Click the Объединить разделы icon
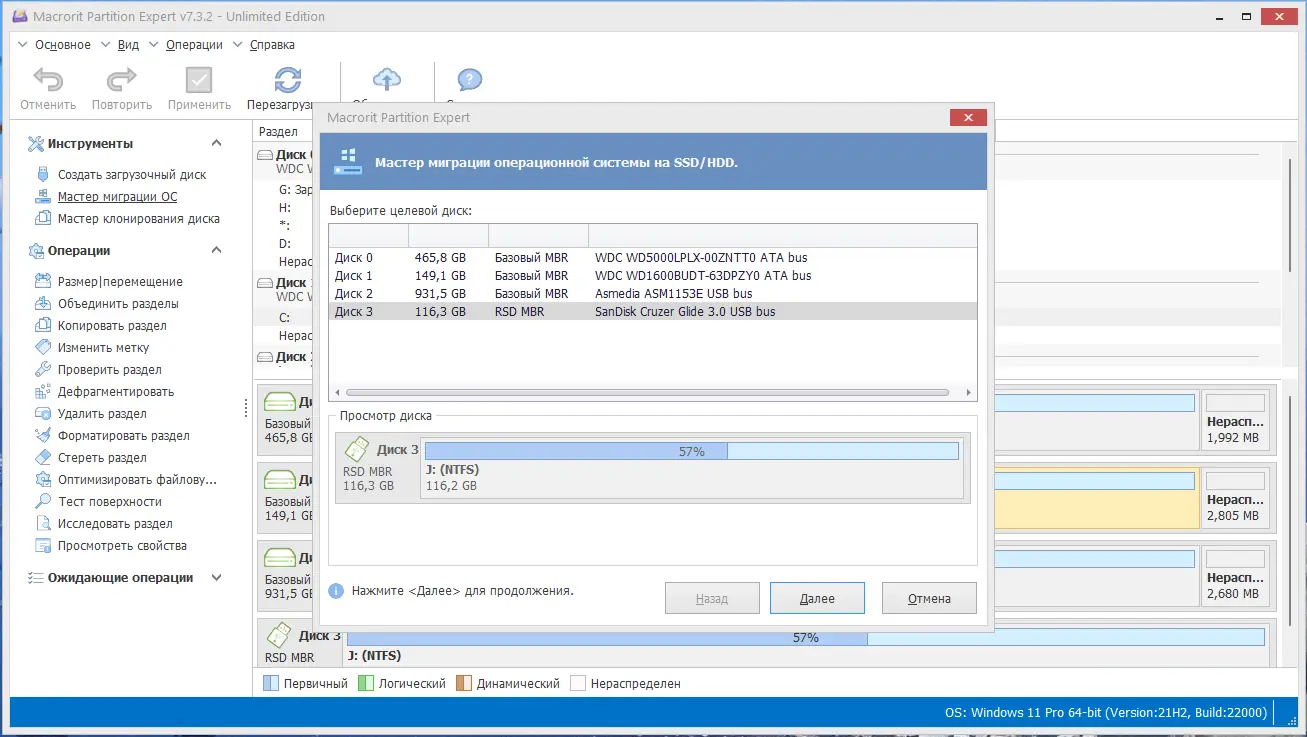The width and height of the screenshot is (1307, 737). tap(42, 303)
